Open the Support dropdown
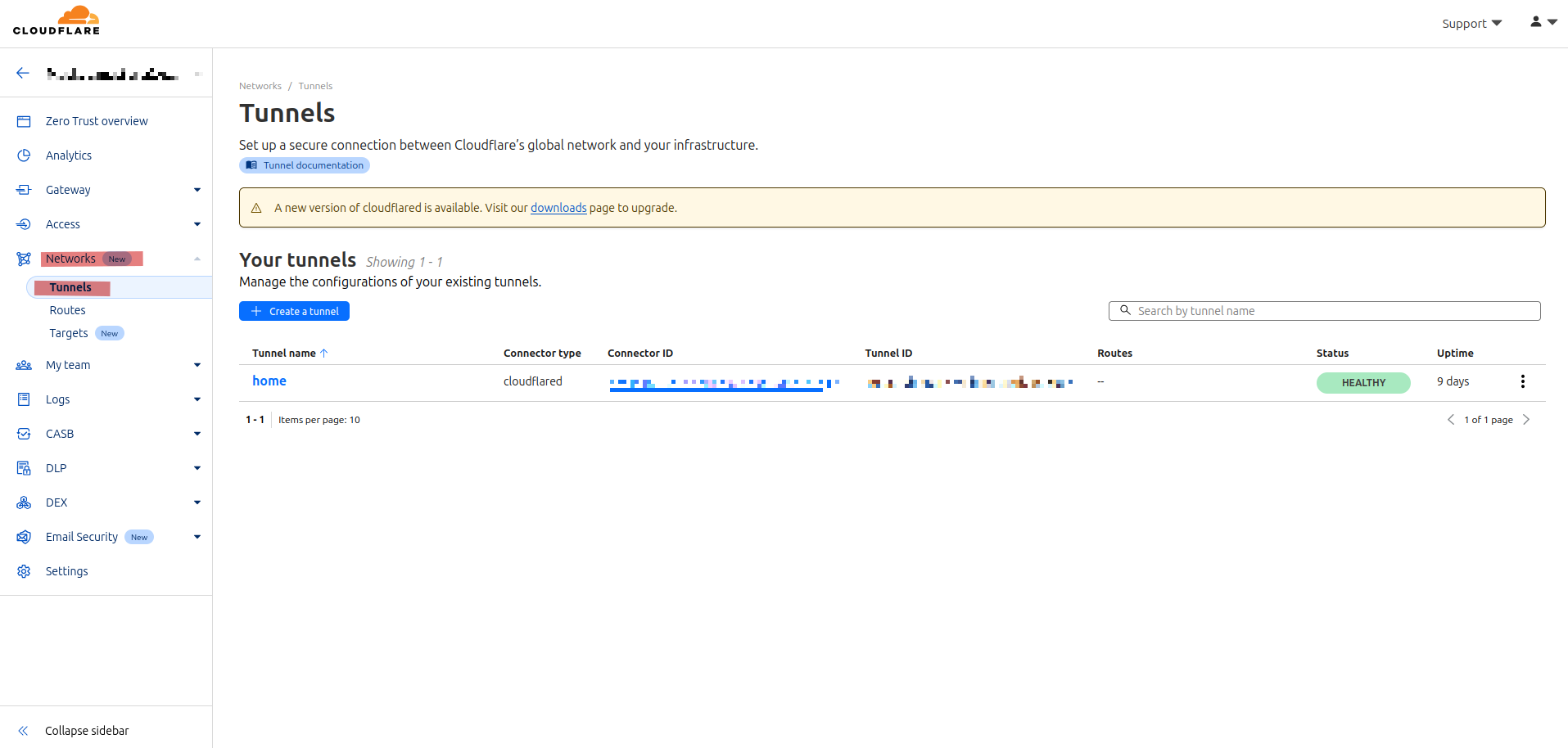The height and width of the screenshot is (748, 1568). click(x=1471, y=24)
